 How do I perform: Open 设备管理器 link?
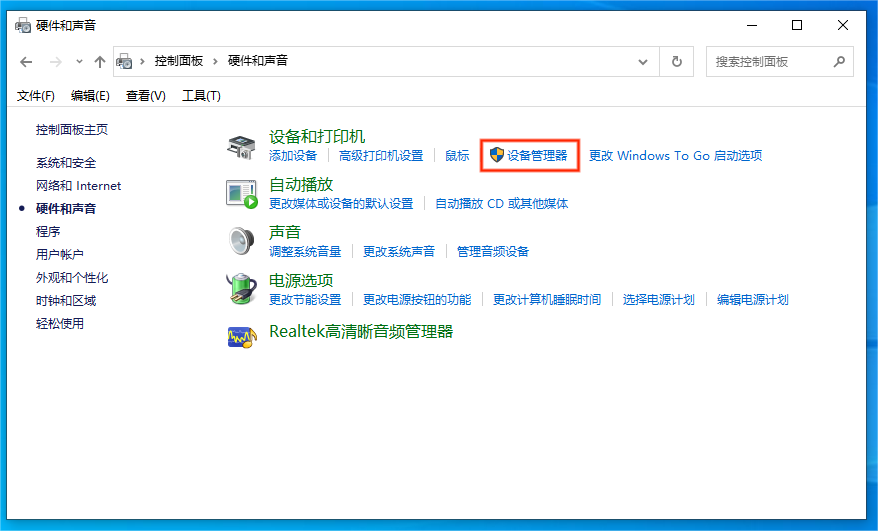click(537, 156)
